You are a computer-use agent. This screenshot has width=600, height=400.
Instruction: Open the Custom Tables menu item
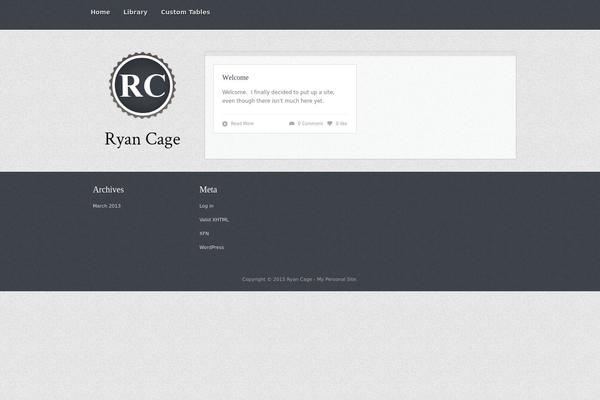pyautogui.click(x=185, y=12)
